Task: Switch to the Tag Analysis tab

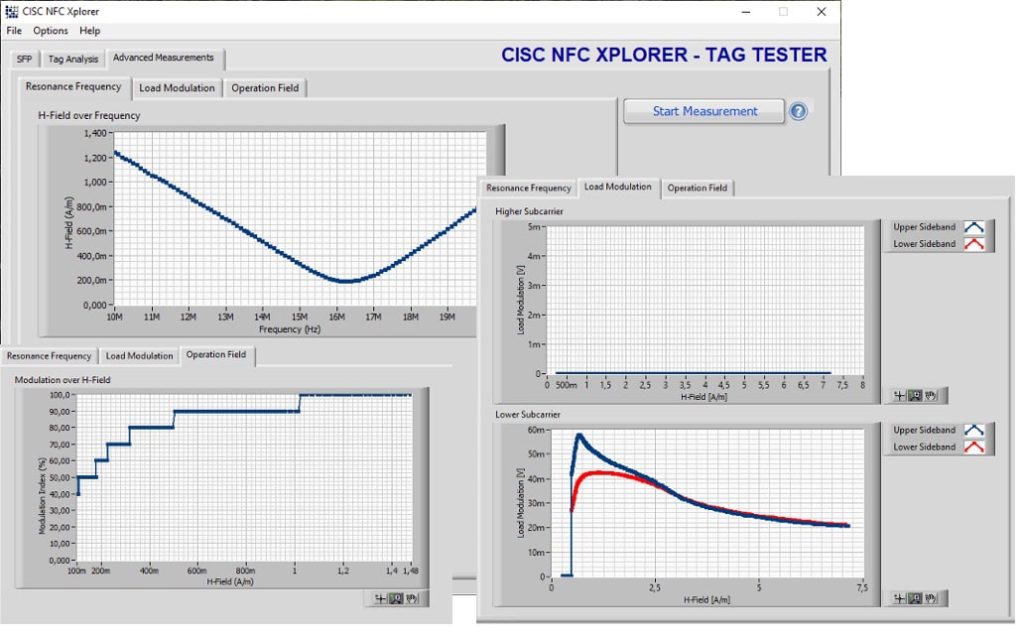Action: (72, 58)
